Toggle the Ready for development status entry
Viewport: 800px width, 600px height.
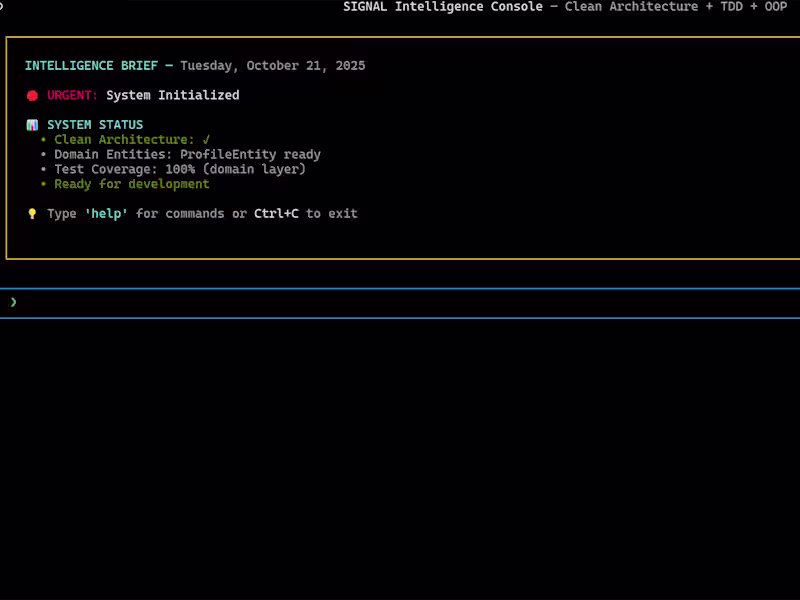pos(131,184)
